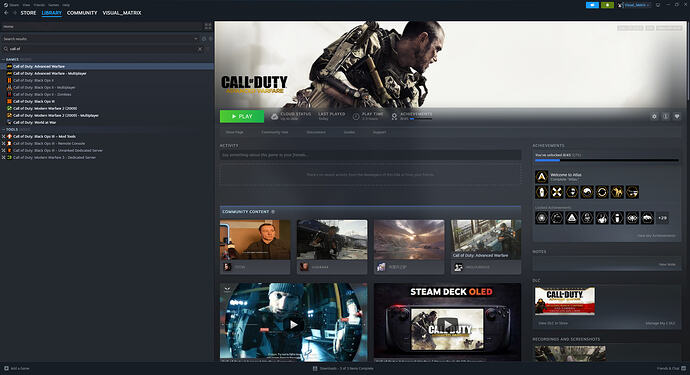Click the Achievements ribbon icon near Play

[x=394, y=116]
